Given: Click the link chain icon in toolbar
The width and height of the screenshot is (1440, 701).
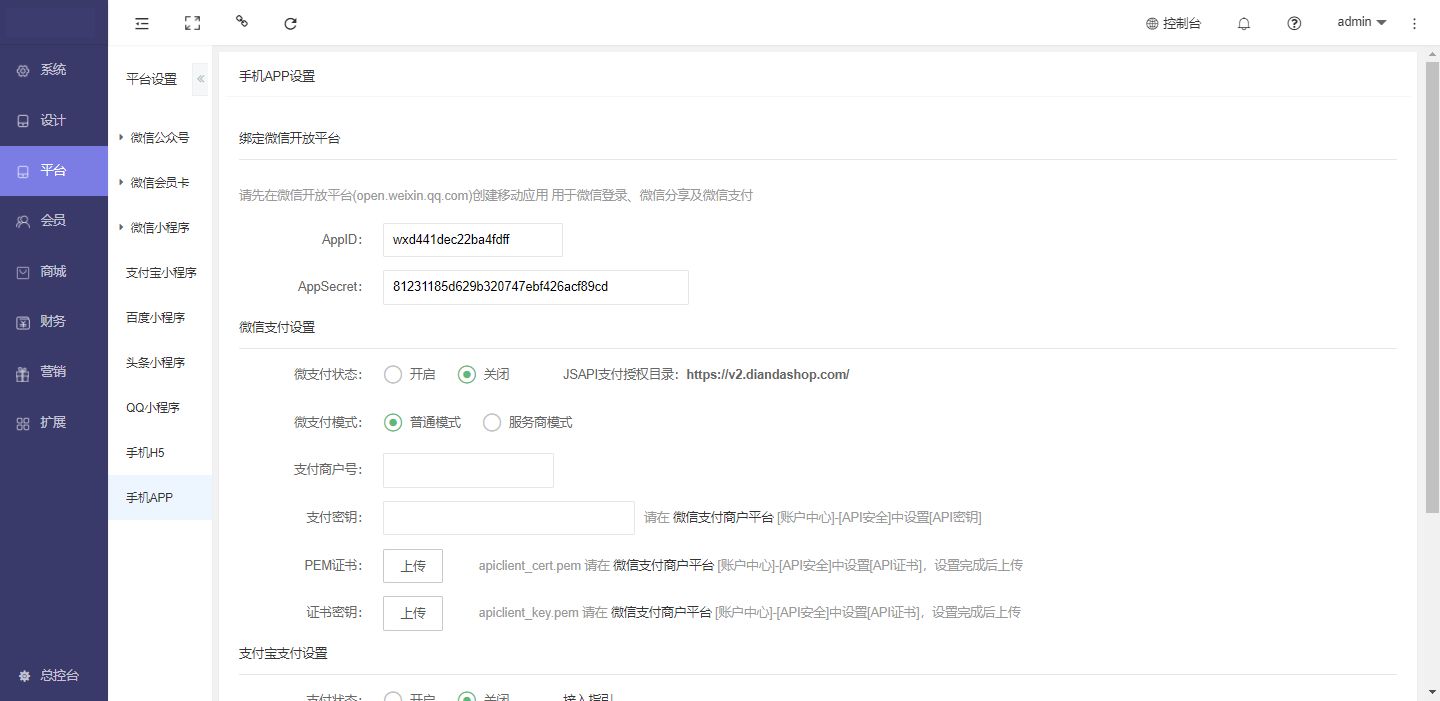Looking at the screenshot, I should tap(241, 21).
